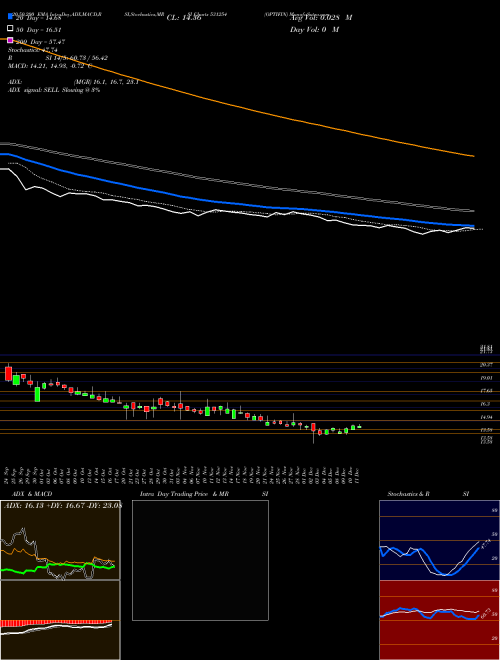
Task: Click the 'Avg Vol: 0.028 M' label
Action: click(321, 18)
